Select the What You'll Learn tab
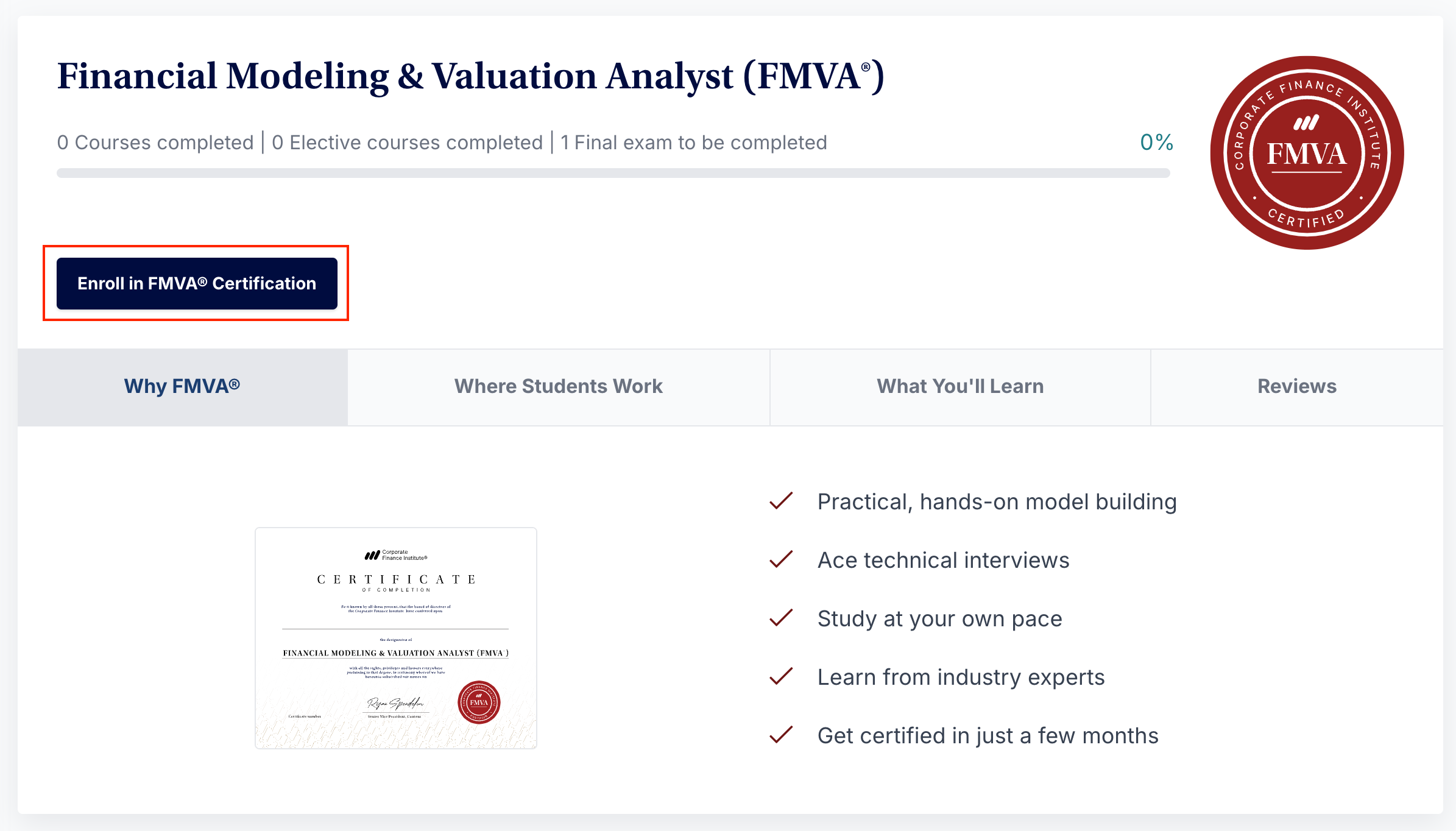 960,386
